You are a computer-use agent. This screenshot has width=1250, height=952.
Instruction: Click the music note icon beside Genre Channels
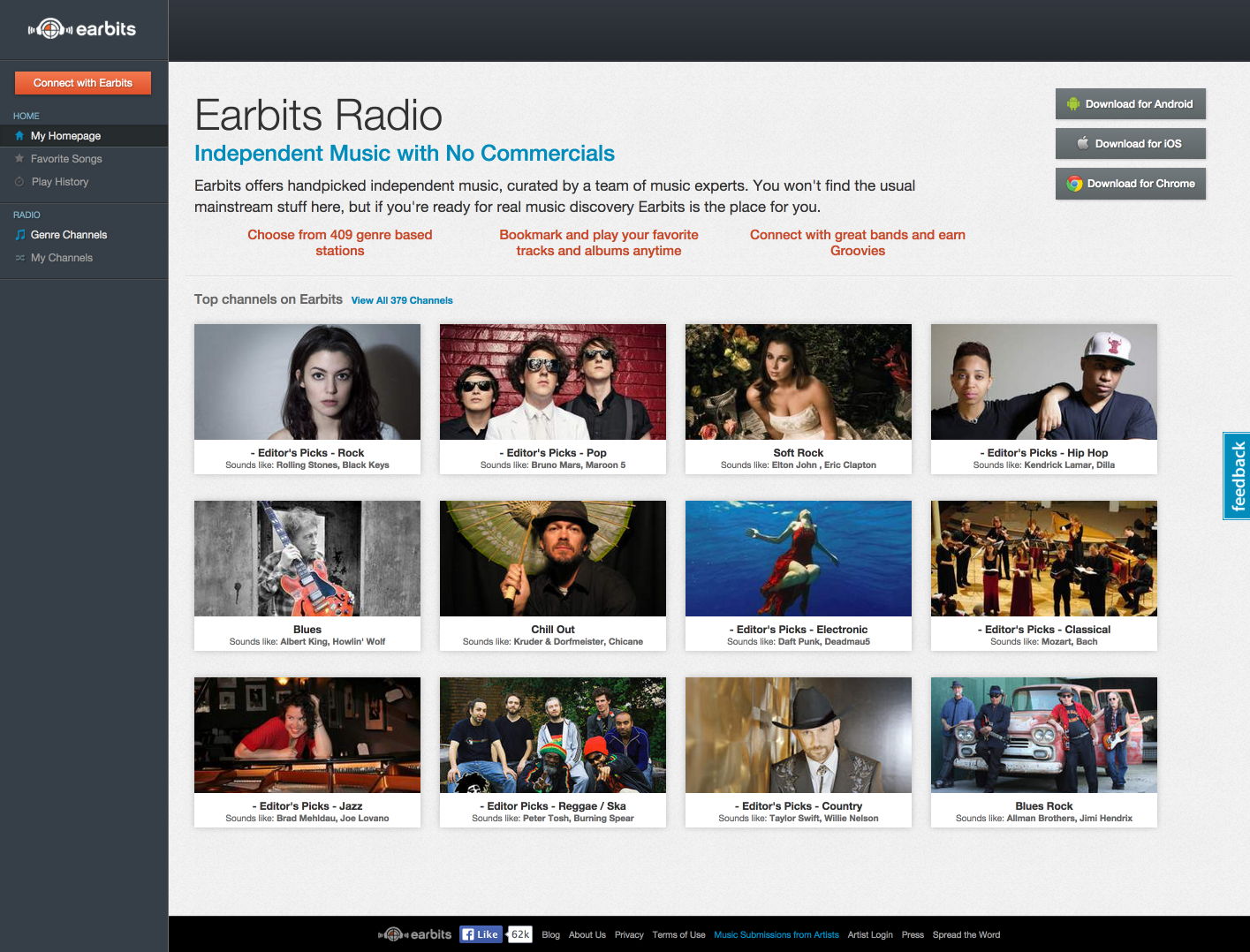[19, 235]
